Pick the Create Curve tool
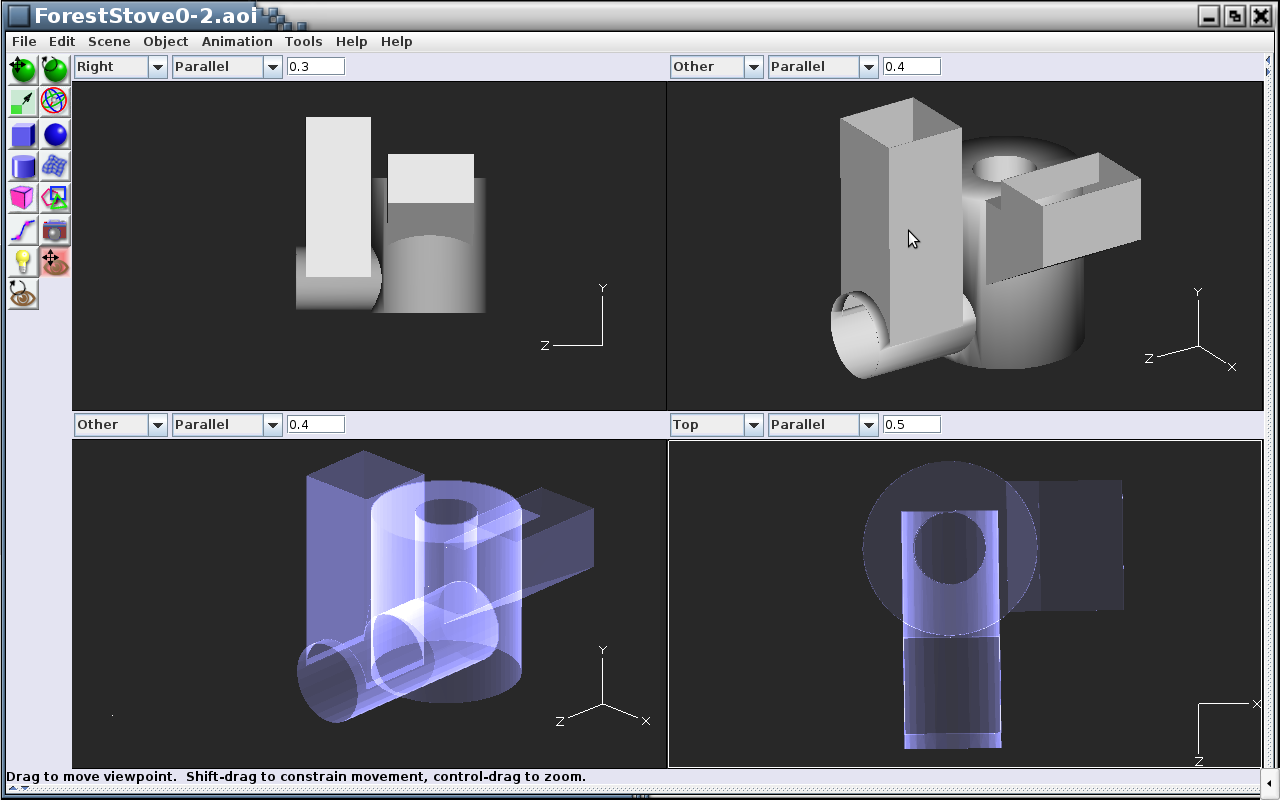Image resolution: width=1280 pixels, height=800 pixels. [x=23, y=230]
